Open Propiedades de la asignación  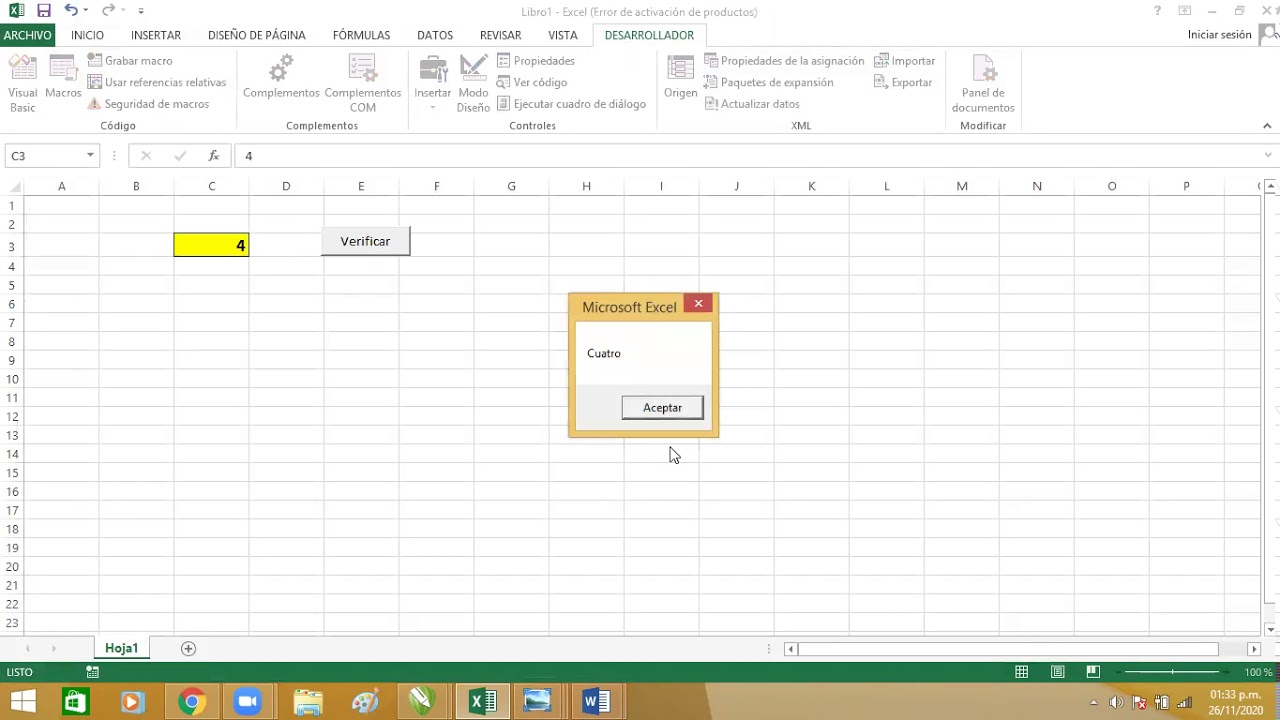coord(784,61)
